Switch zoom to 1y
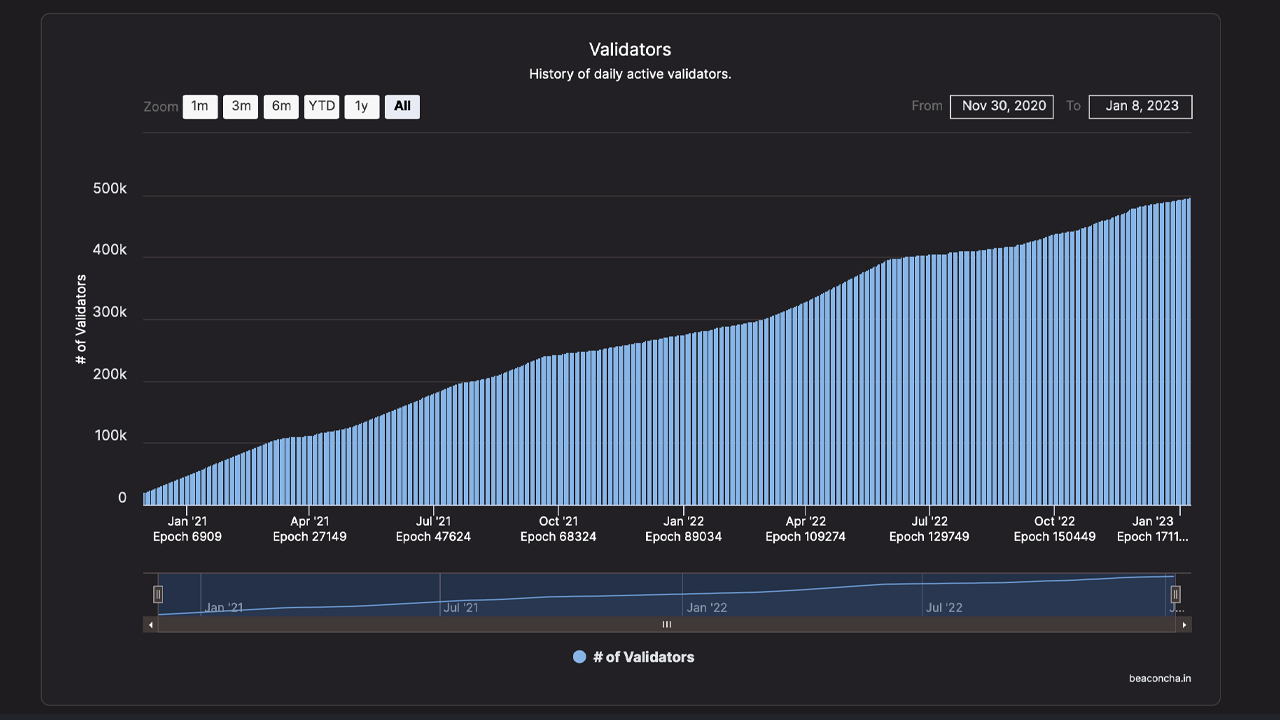 362,106
